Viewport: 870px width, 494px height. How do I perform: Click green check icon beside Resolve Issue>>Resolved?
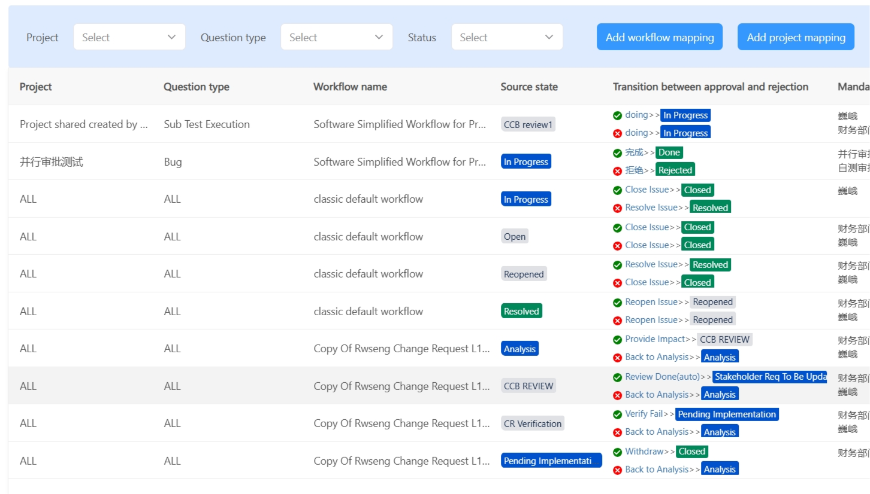coord(618,265)
